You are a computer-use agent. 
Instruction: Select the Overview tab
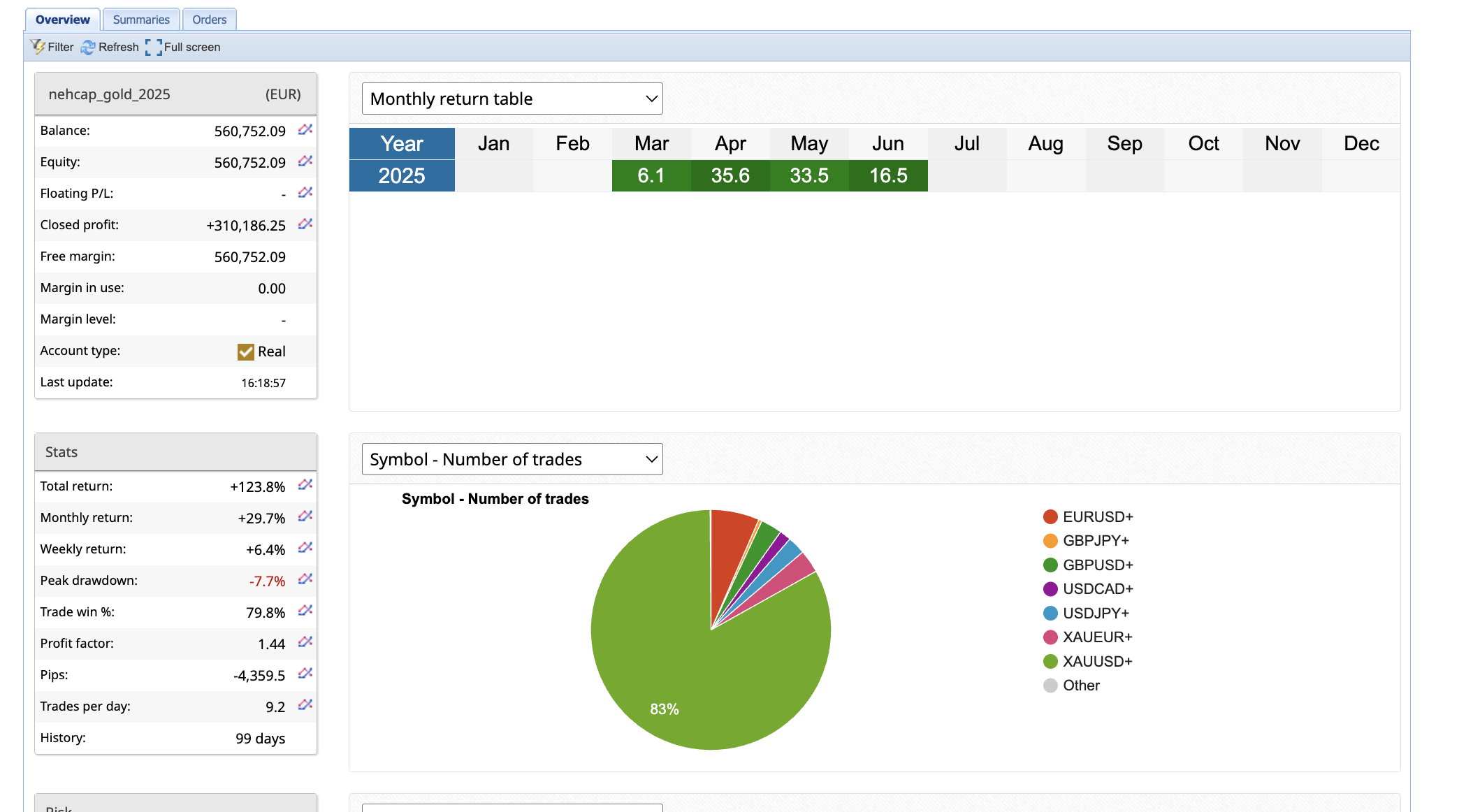coord(63,20)
